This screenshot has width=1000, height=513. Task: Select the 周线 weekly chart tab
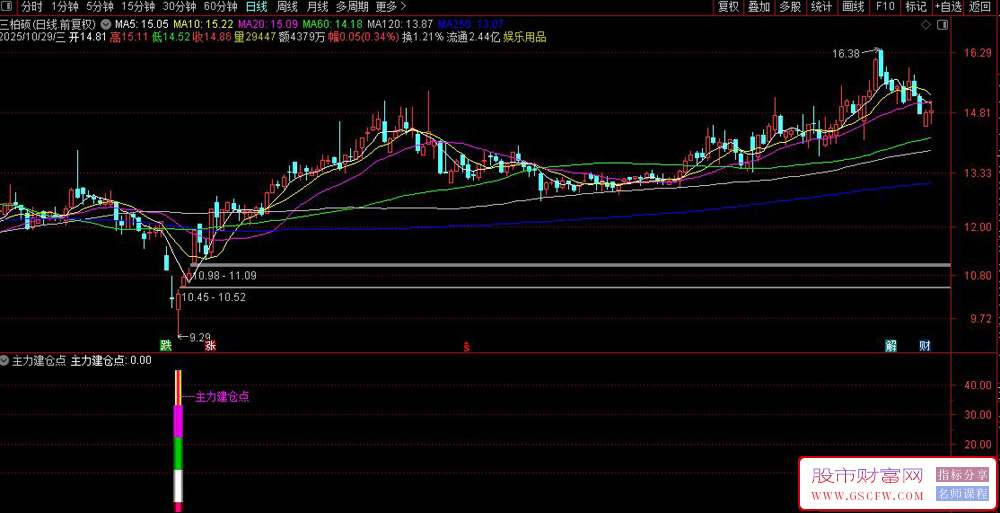pyautogui.click(x=286, y=7)
